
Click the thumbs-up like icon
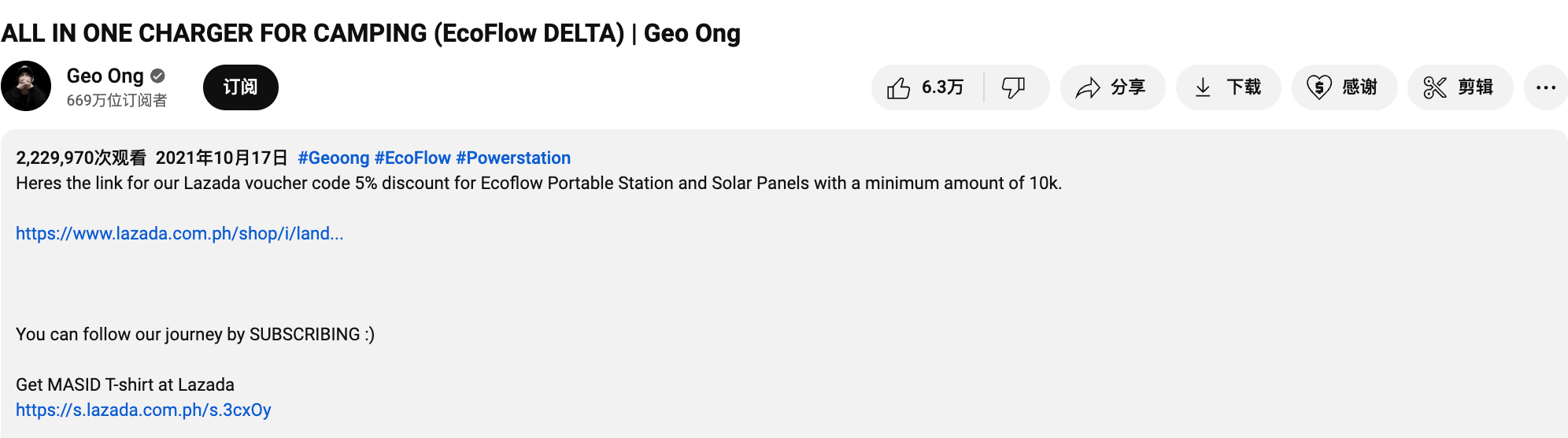click(898, 87)
